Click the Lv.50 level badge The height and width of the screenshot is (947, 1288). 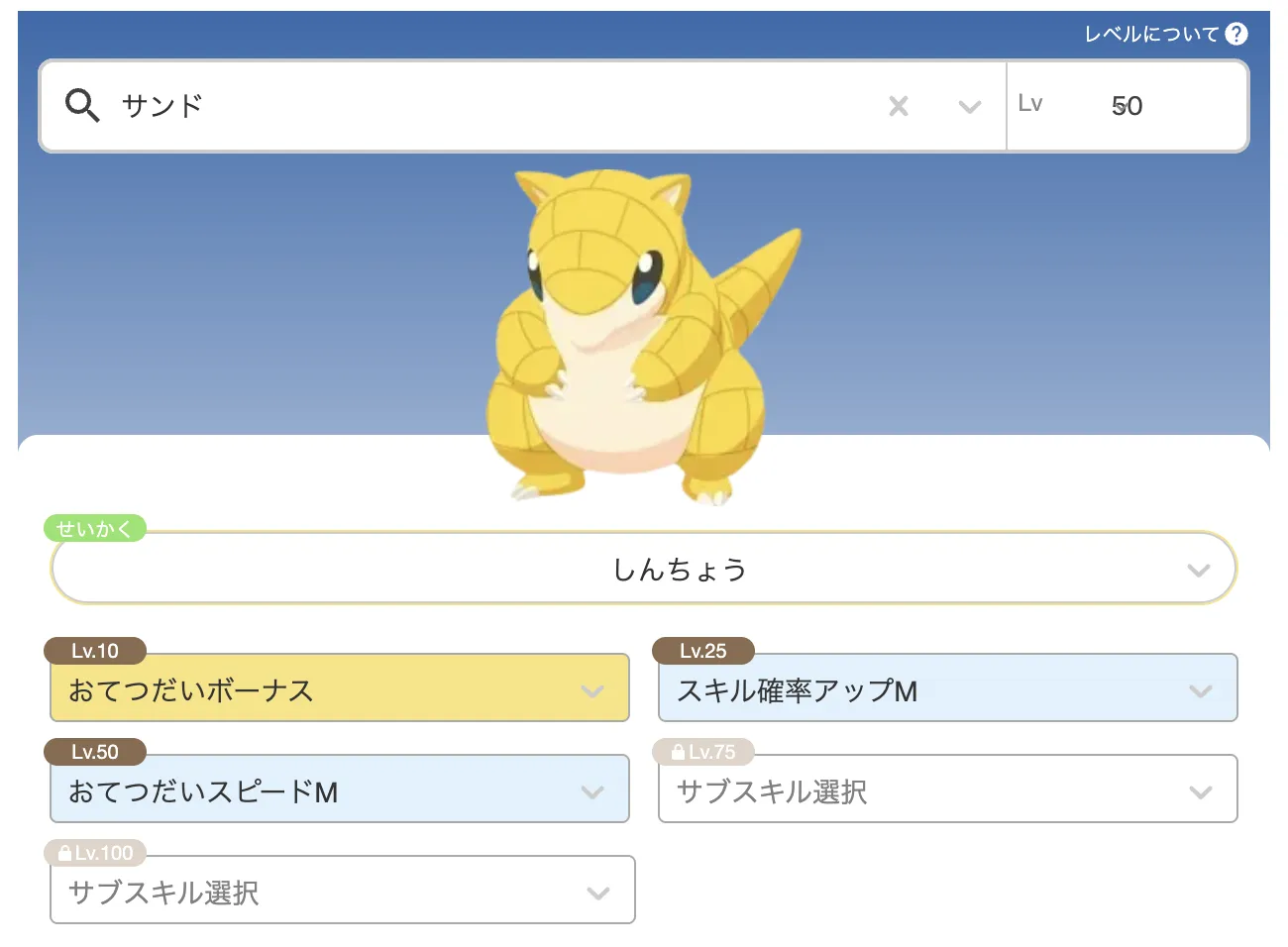coord(95,752)
